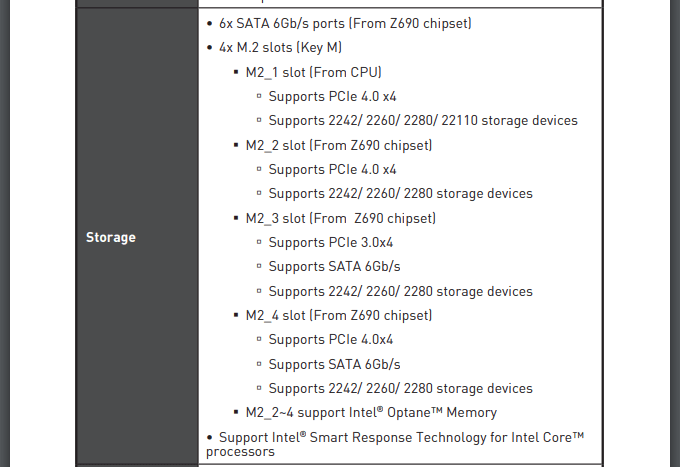This screenshot has width=680, height=467.
Task: Select the M2_4 slot (From Z690 chipset) entry
Action: tap(339, 315)
